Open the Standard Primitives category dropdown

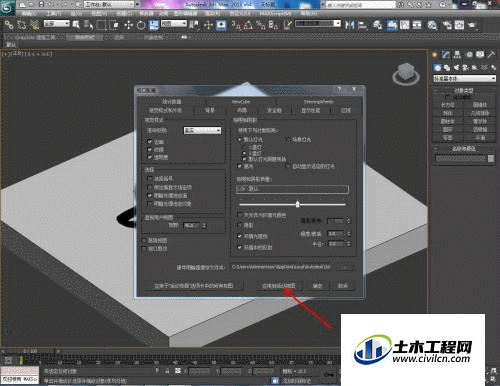point(464,78)
